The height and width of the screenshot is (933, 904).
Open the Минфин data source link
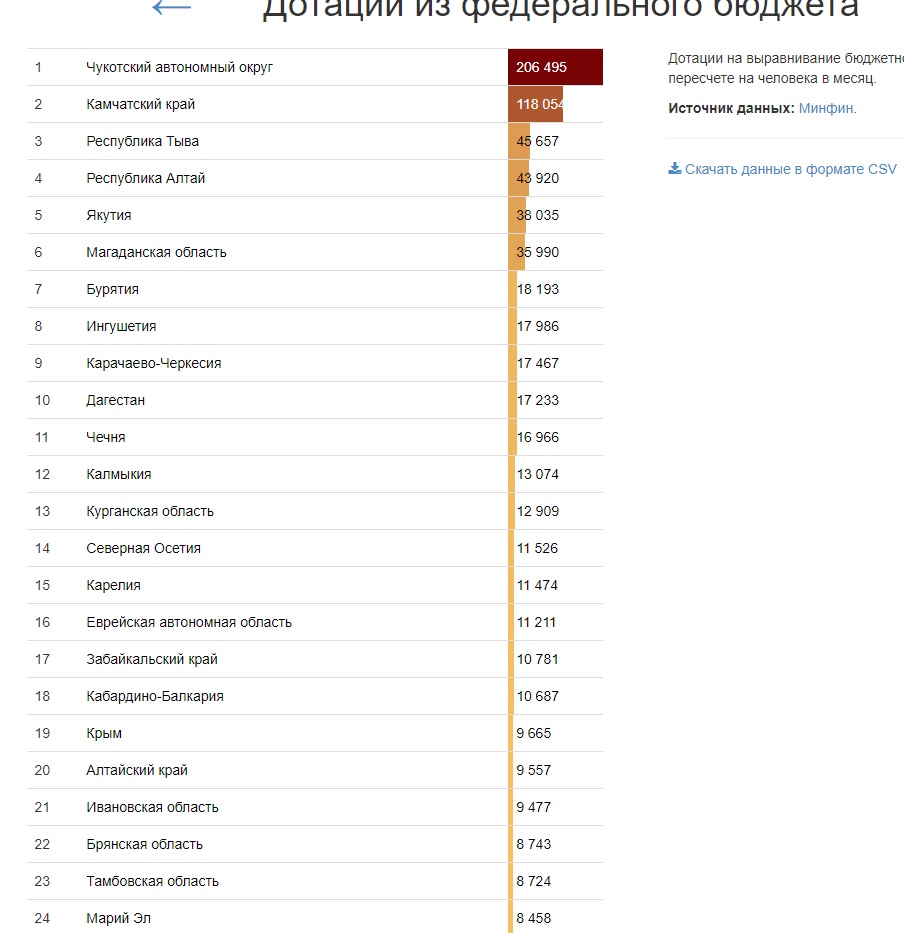pos(827,108)
